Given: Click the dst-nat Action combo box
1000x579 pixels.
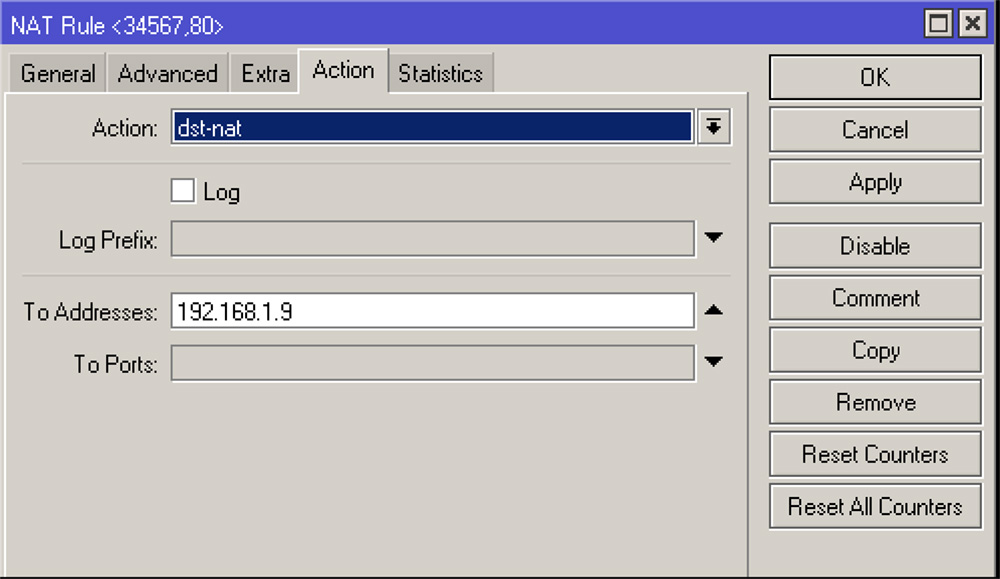Looking at the screenshot, I should [x=431, y=128].
